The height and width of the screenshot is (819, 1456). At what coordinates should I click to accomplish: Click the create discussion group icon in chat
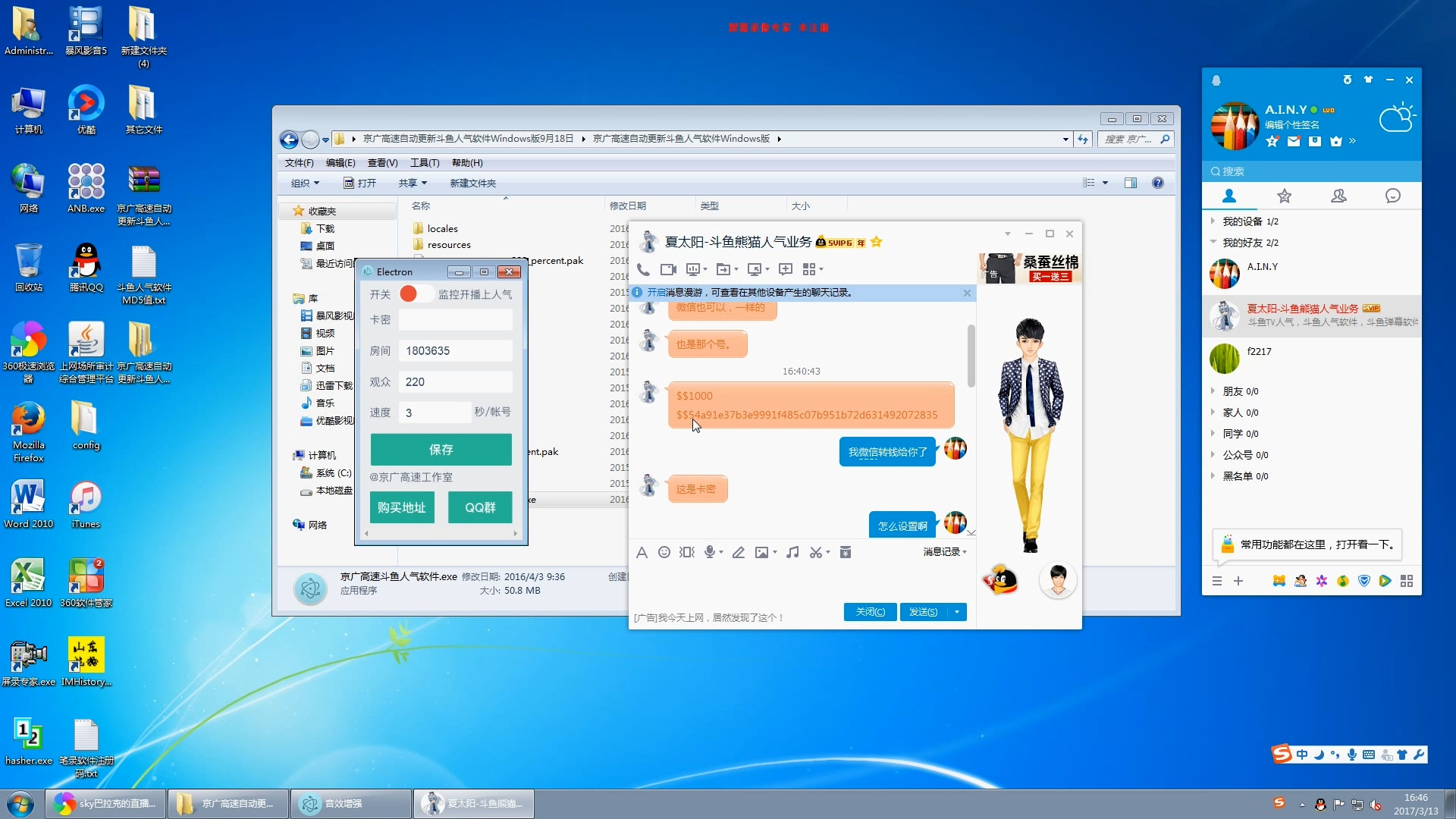(x=786, y=269)
